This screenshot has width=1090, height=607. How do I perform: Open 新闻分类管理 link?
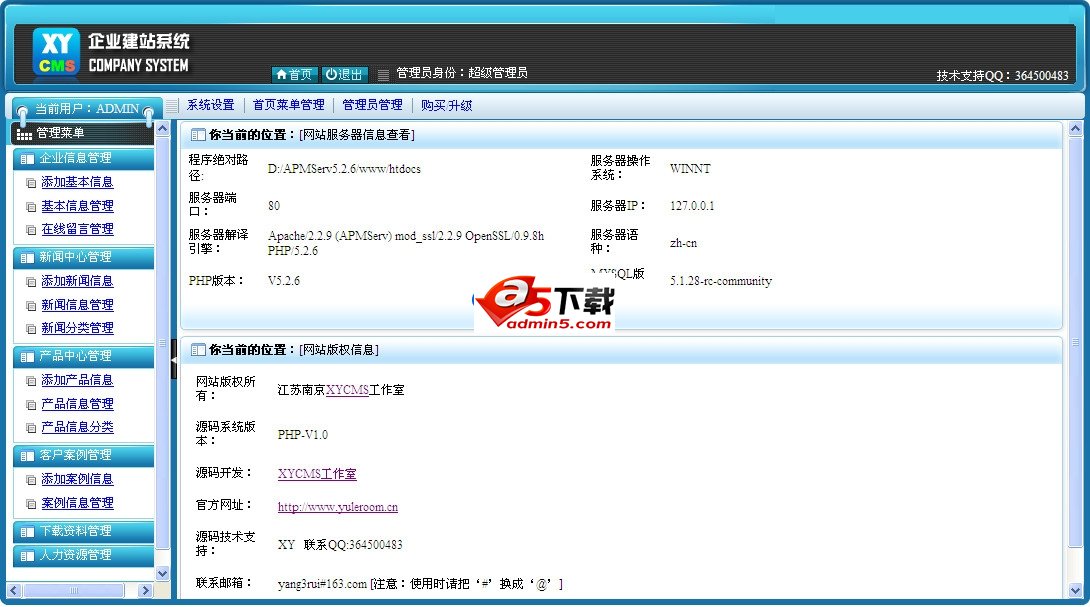tap(77, 327)
